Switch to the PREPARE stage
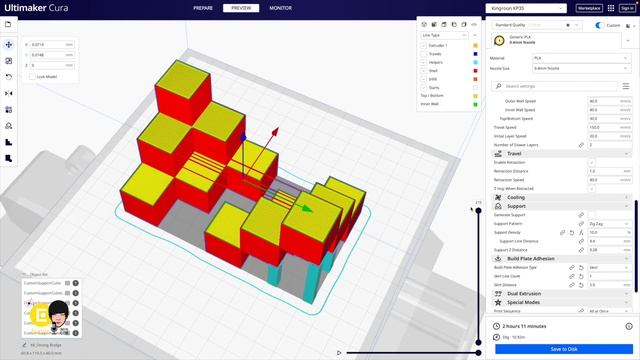This screenshot has height=360, width=640. (x=203, y=8)
